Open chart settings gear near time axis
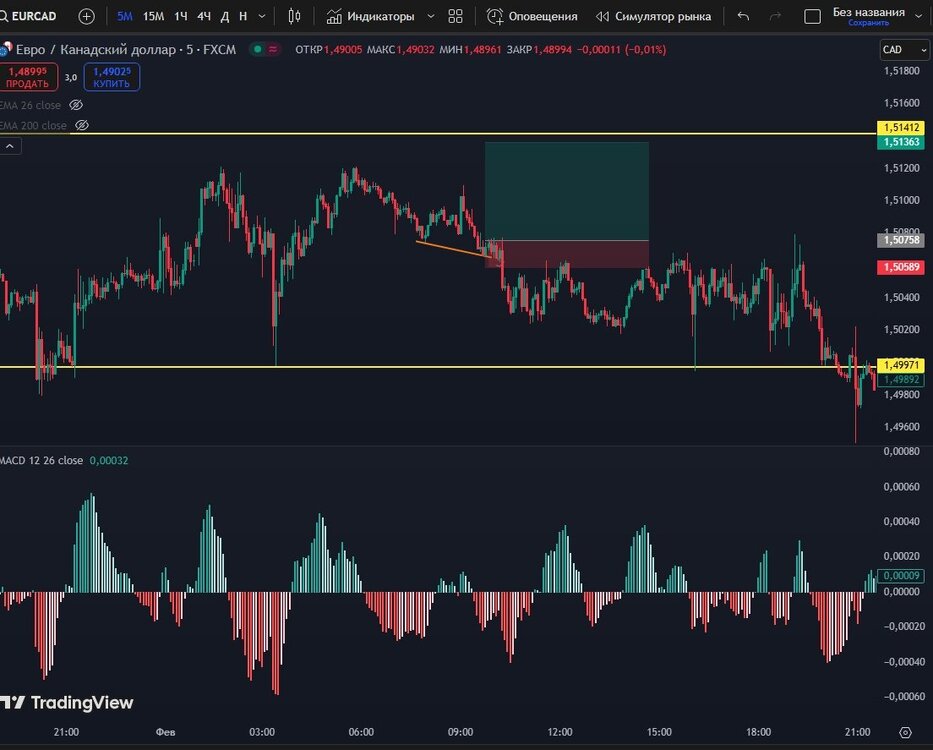 pos(905,732)
